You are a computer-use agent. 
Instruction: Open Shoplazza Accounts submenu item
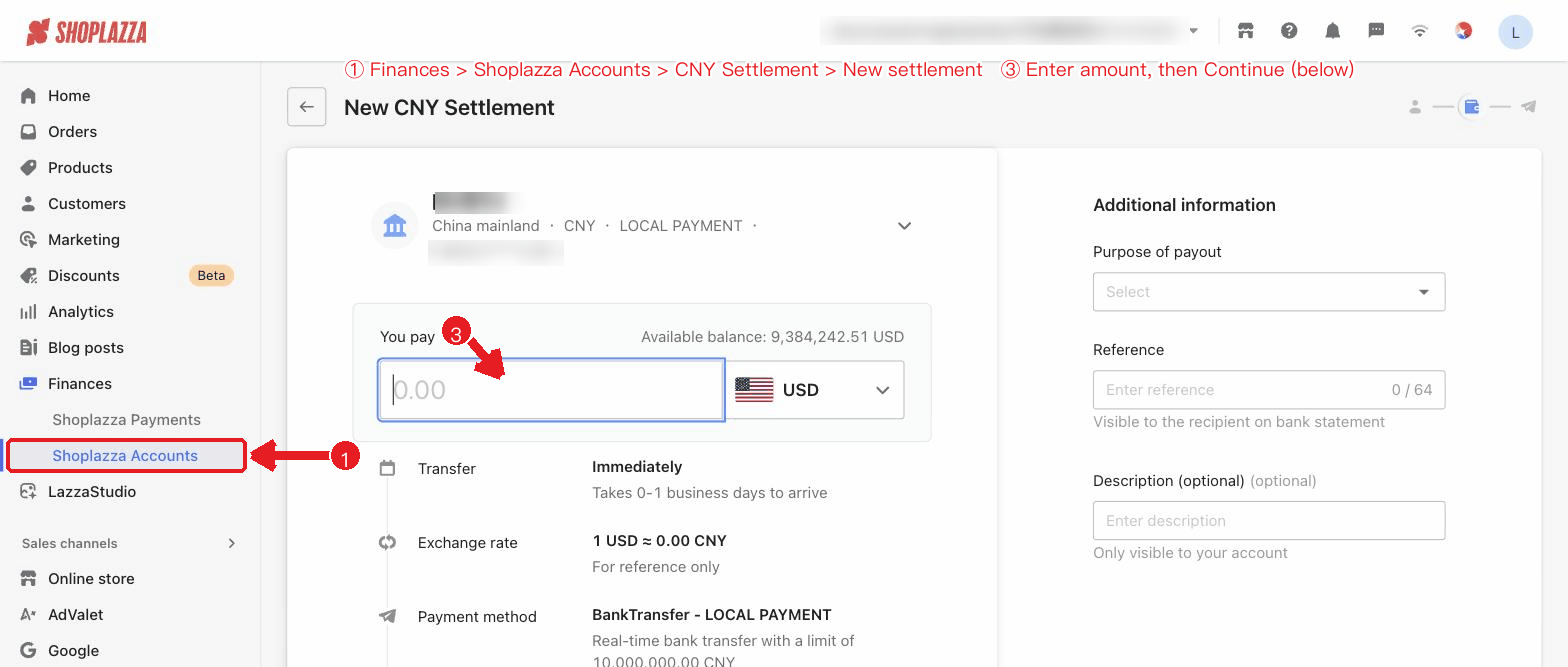pos(126,456)
